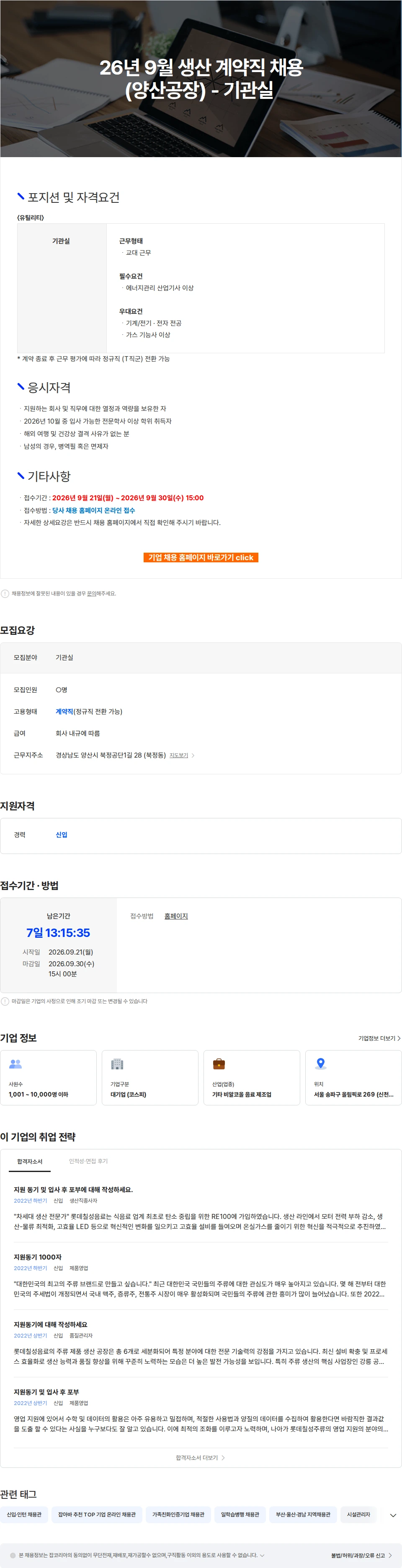Select 잡아바 추천 TOP 기업 온라인 채용관 tag
This screenshot has width=402, height=1568.
97,1514
